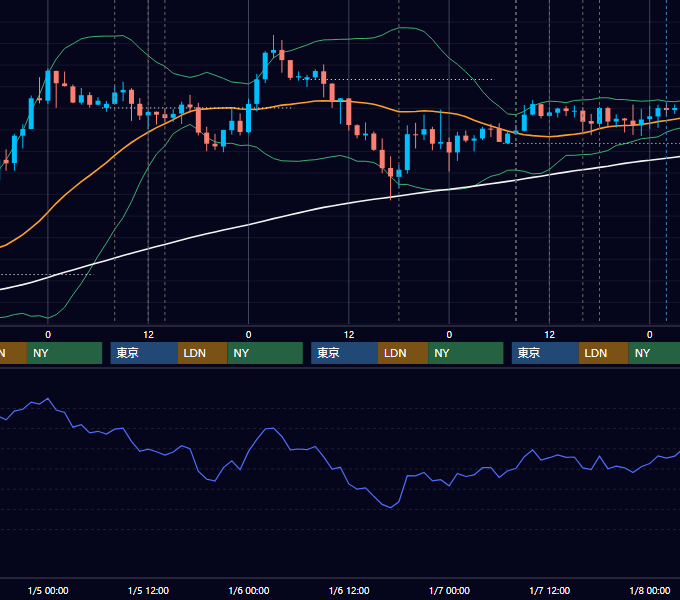This screenshot has width=680, height=600.
Task: Click the NY session block spanning 1/6 00:00
Action: coord(265,353)
